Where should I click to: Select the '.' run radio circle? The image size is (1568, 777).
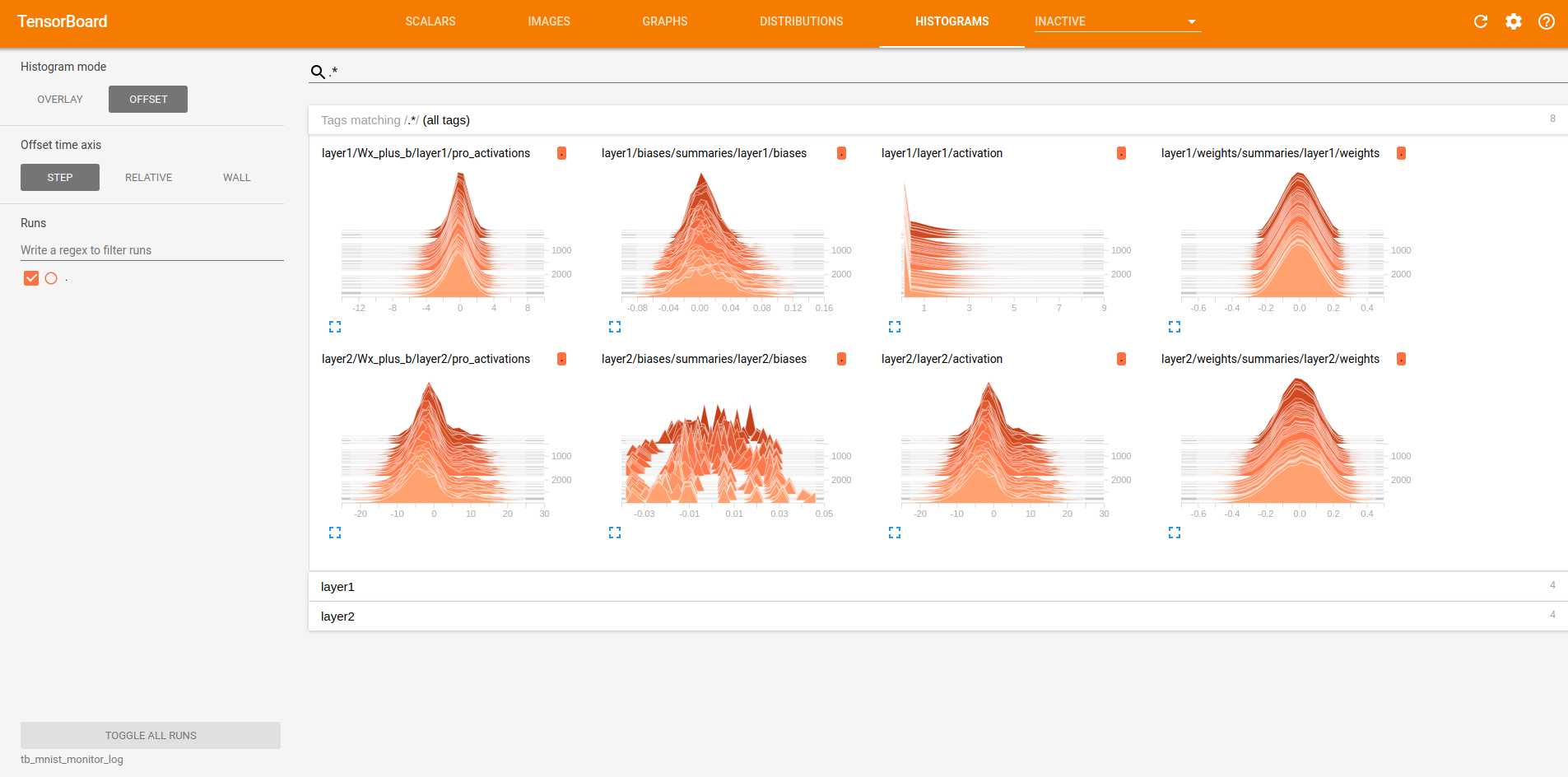tap(51, 278)
